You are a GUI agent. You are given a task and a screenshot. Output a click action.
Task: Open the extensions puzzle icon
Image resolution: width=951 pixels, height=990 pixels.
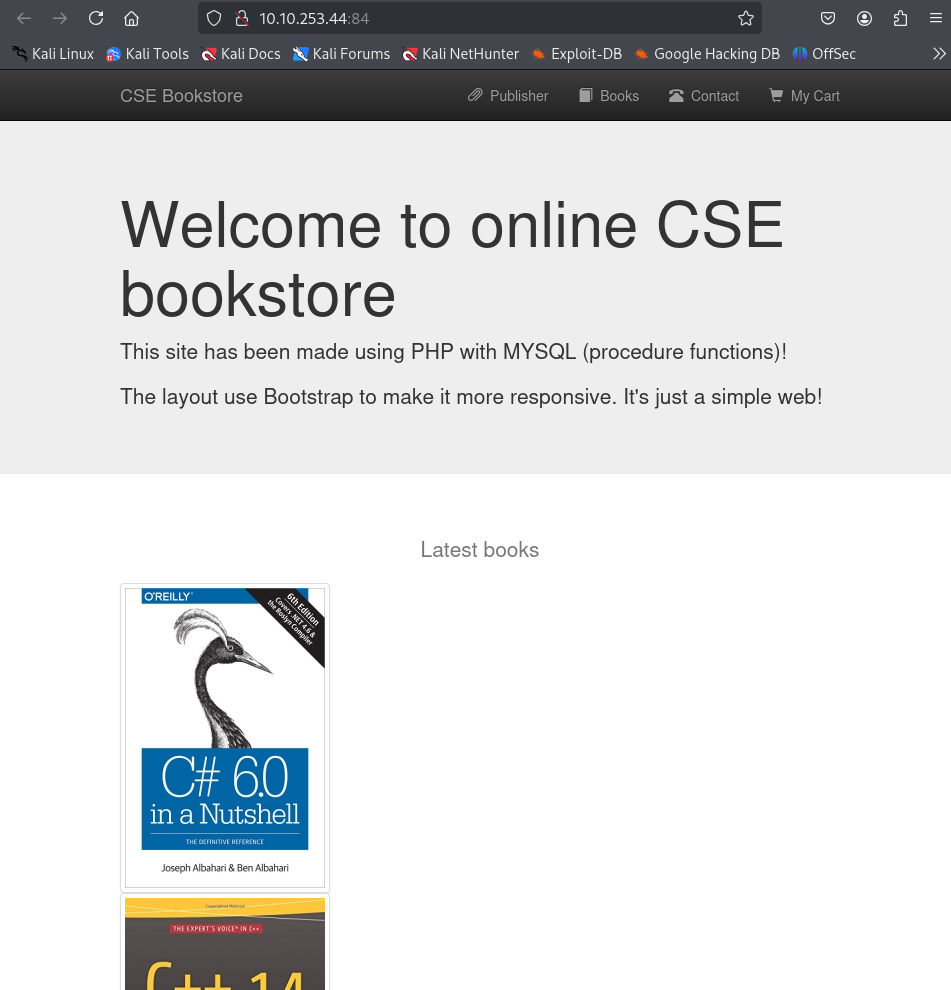[900, 19]
